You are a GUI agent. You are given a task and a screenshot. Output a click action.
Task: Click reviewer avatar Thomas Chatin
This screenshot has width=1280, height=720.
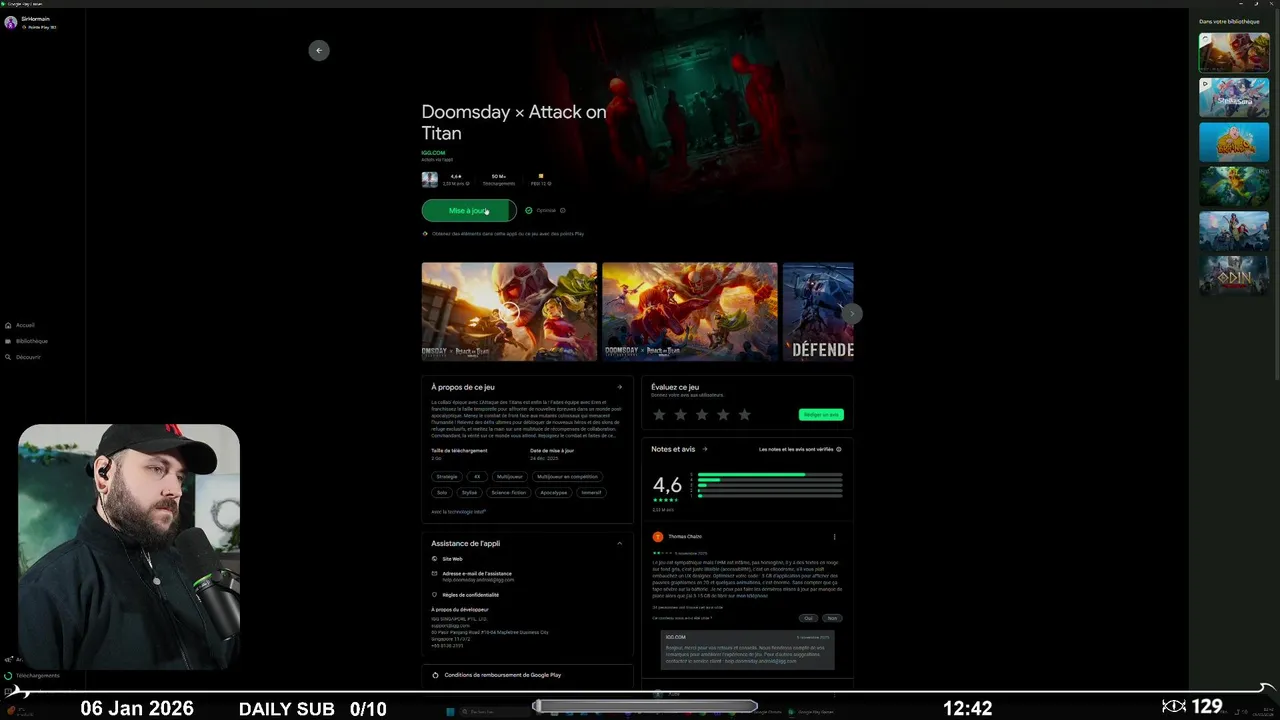[658, 537]
